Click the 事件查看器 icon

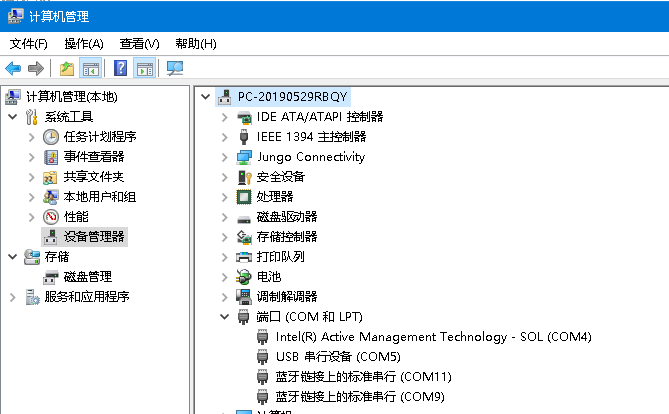pyautogui.click(x=51, y=157)
